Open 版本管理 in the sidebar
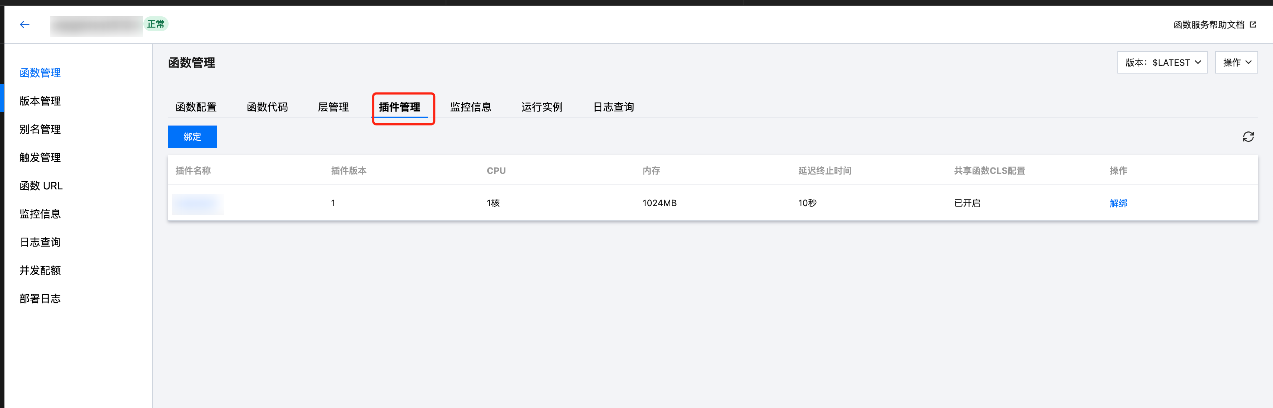Screen dimensions: 1273x408 coord(40,101)
